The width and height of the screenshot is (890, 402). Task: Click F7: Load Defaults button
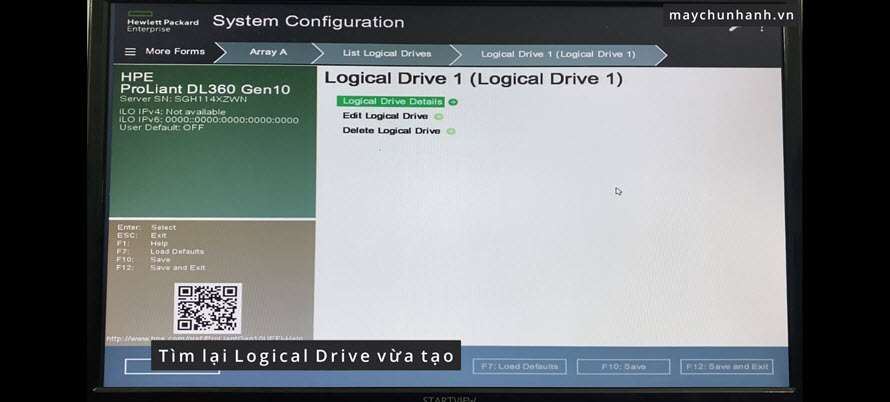pos(519,367)
